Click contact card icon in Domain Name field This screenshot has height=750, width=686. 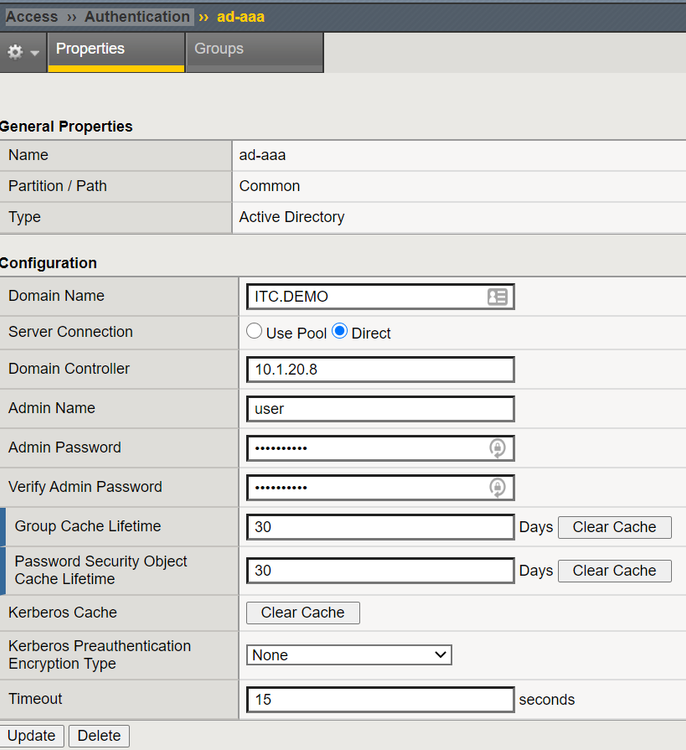click(x=497, y=297)
